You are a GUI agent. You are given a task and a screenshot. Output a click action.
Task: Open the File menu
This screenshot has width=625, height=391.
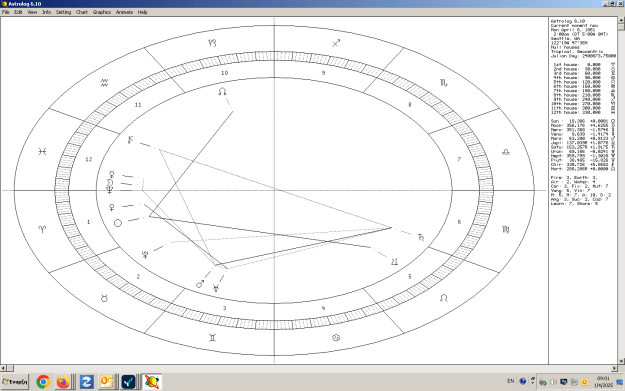pyautogui.click(x=6, y=12)
